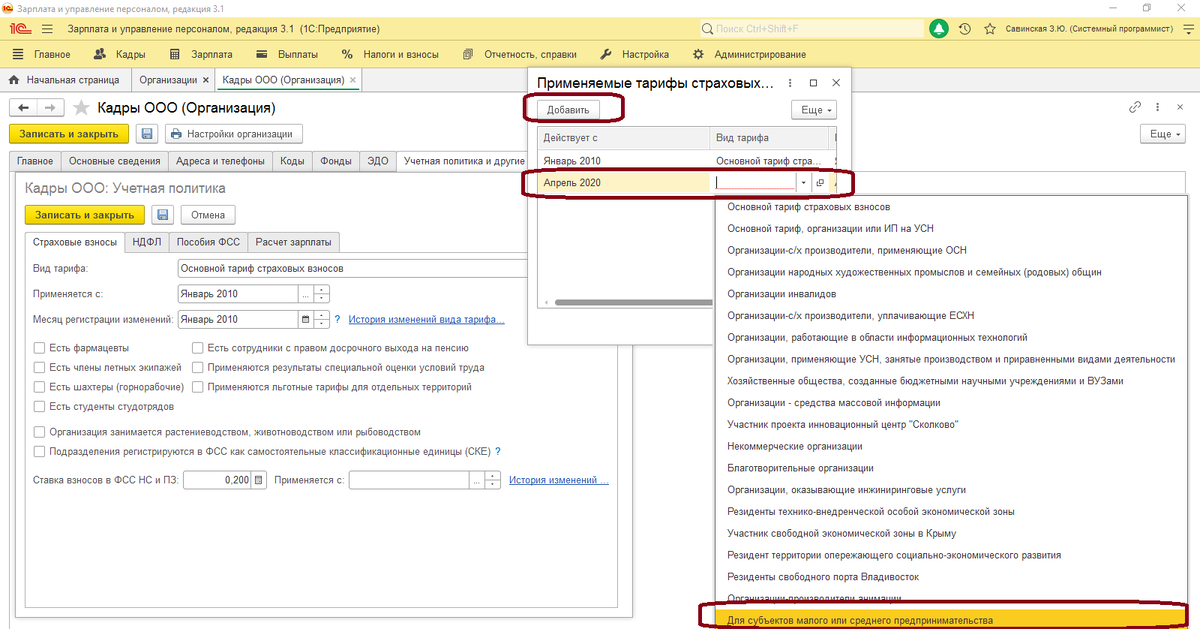Save with floppy icon beside Настройки организации
The image size is (1200, 635).
click(147, 134)
